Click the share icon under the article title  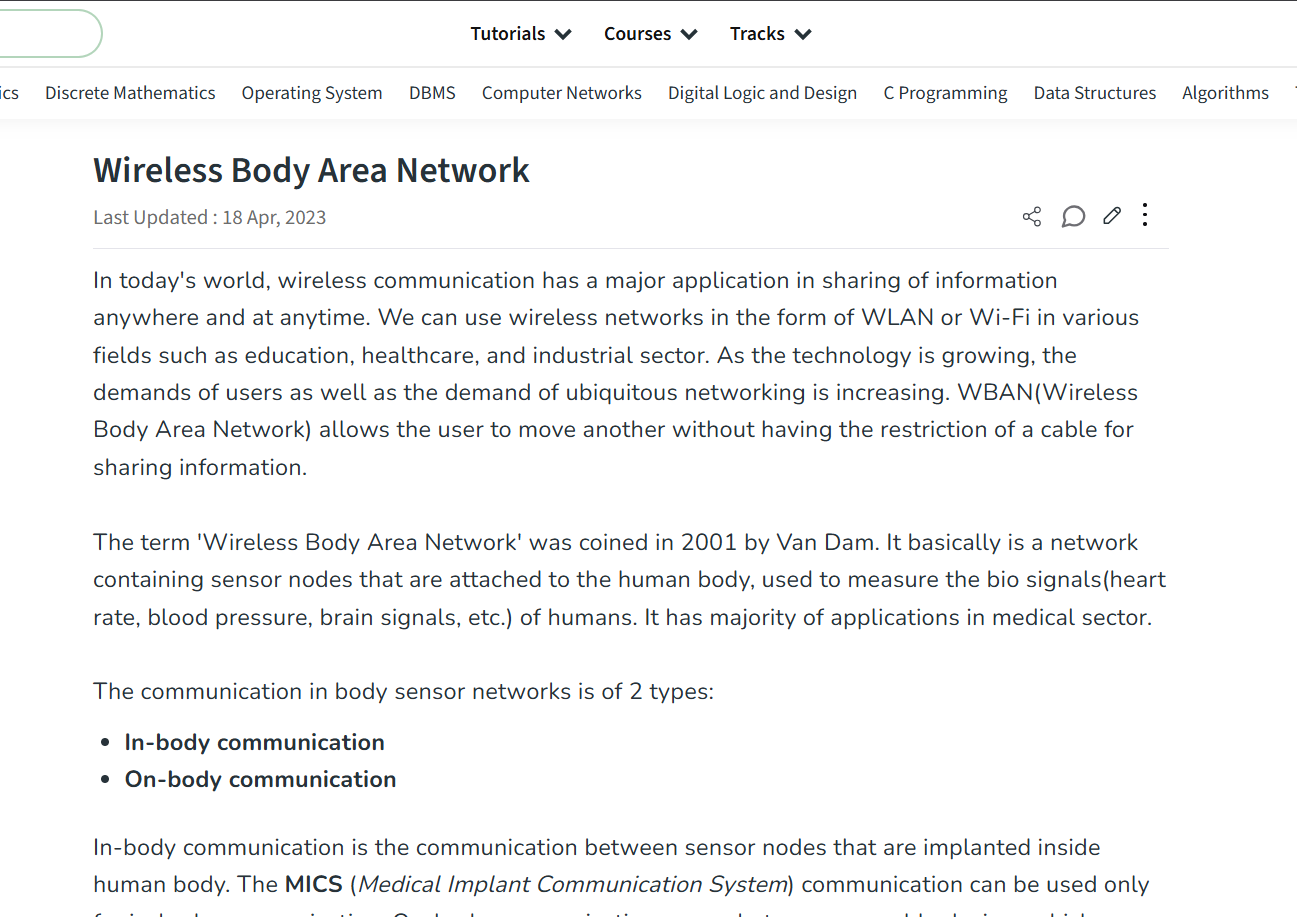[1032, 216]
